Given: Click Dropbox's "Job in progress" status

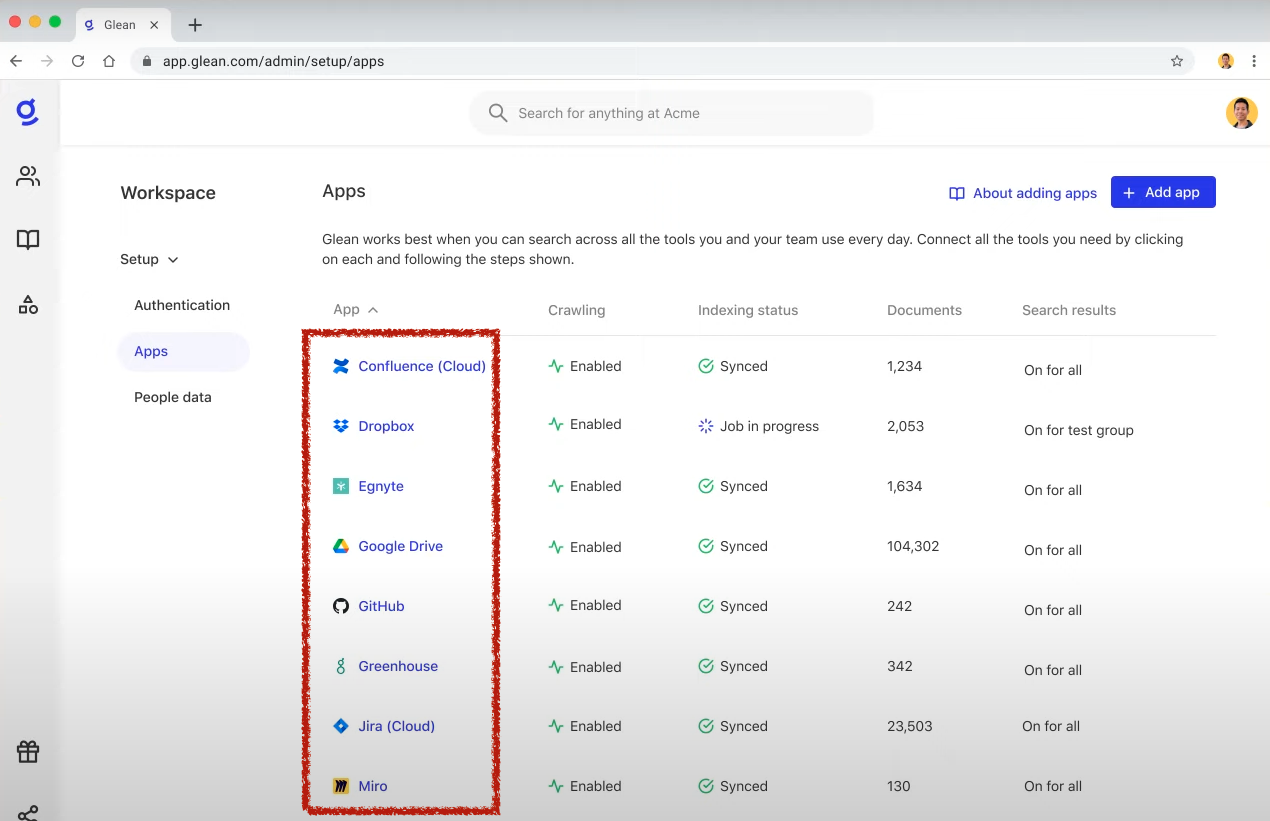Looking at the screenshot, I should point(769,426).
